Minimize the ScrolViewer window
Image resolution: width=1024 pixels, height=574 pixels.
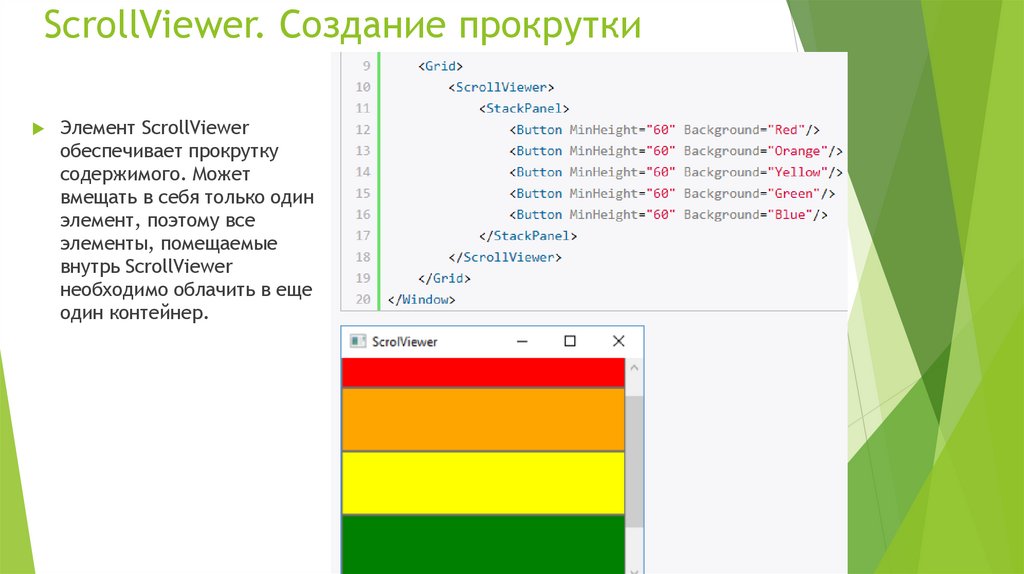[522, 341]
